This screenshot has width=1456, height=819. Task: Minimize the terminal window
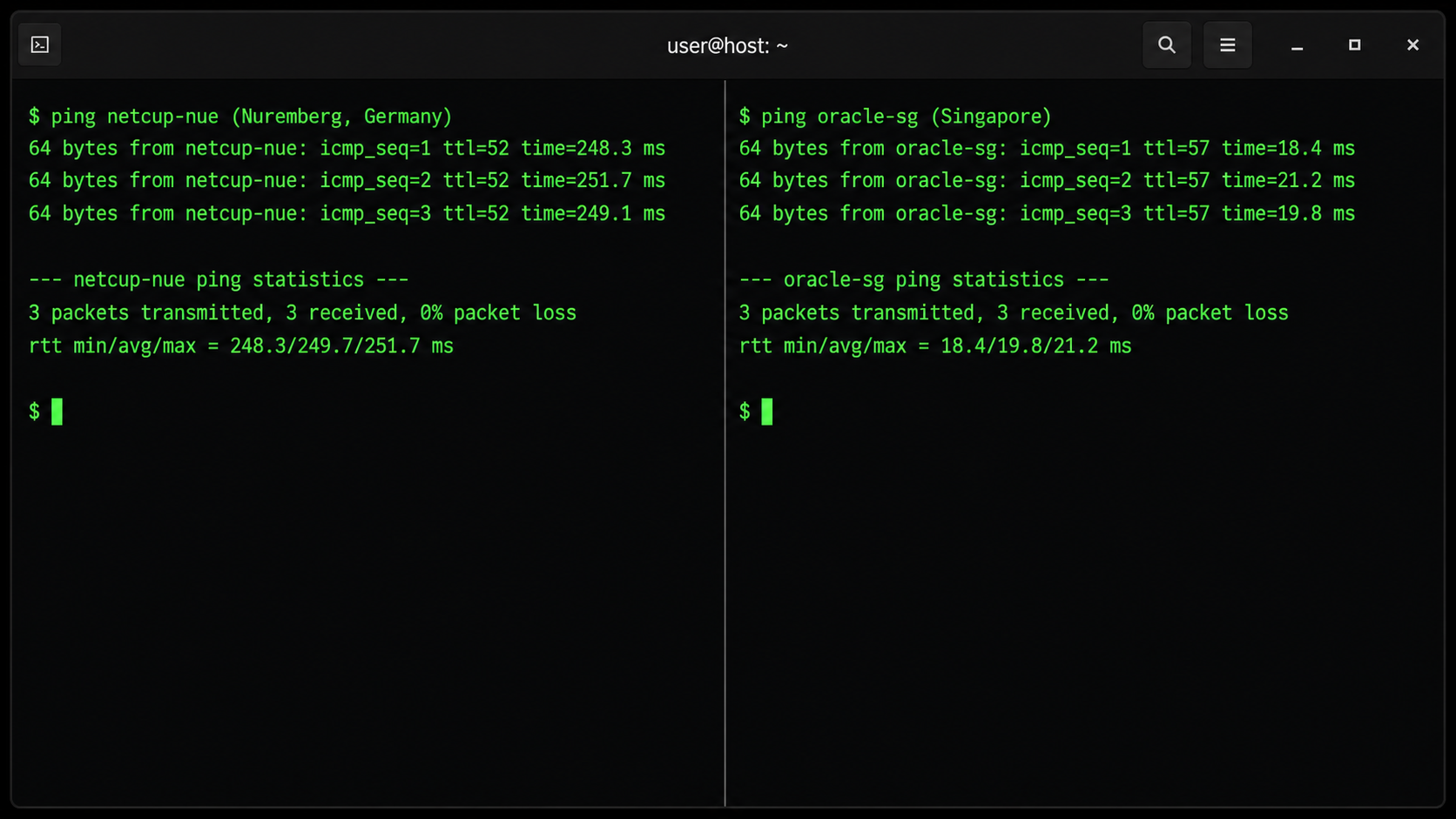coord(1298,45)
